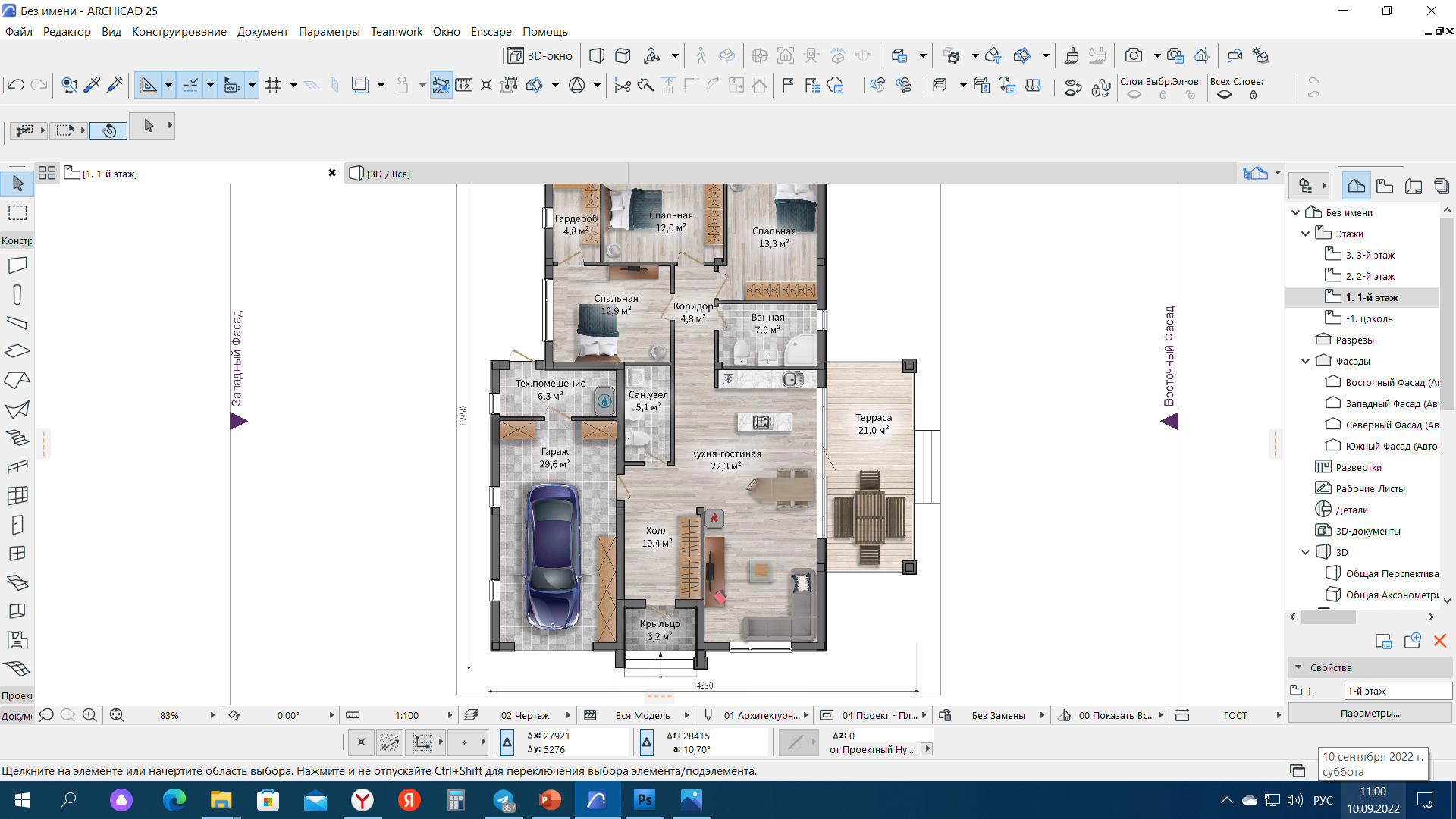Viewport: 1456px width, 819px height.
Task: Switch to the 3D / Все tab
Action: [x=388, y=174]
